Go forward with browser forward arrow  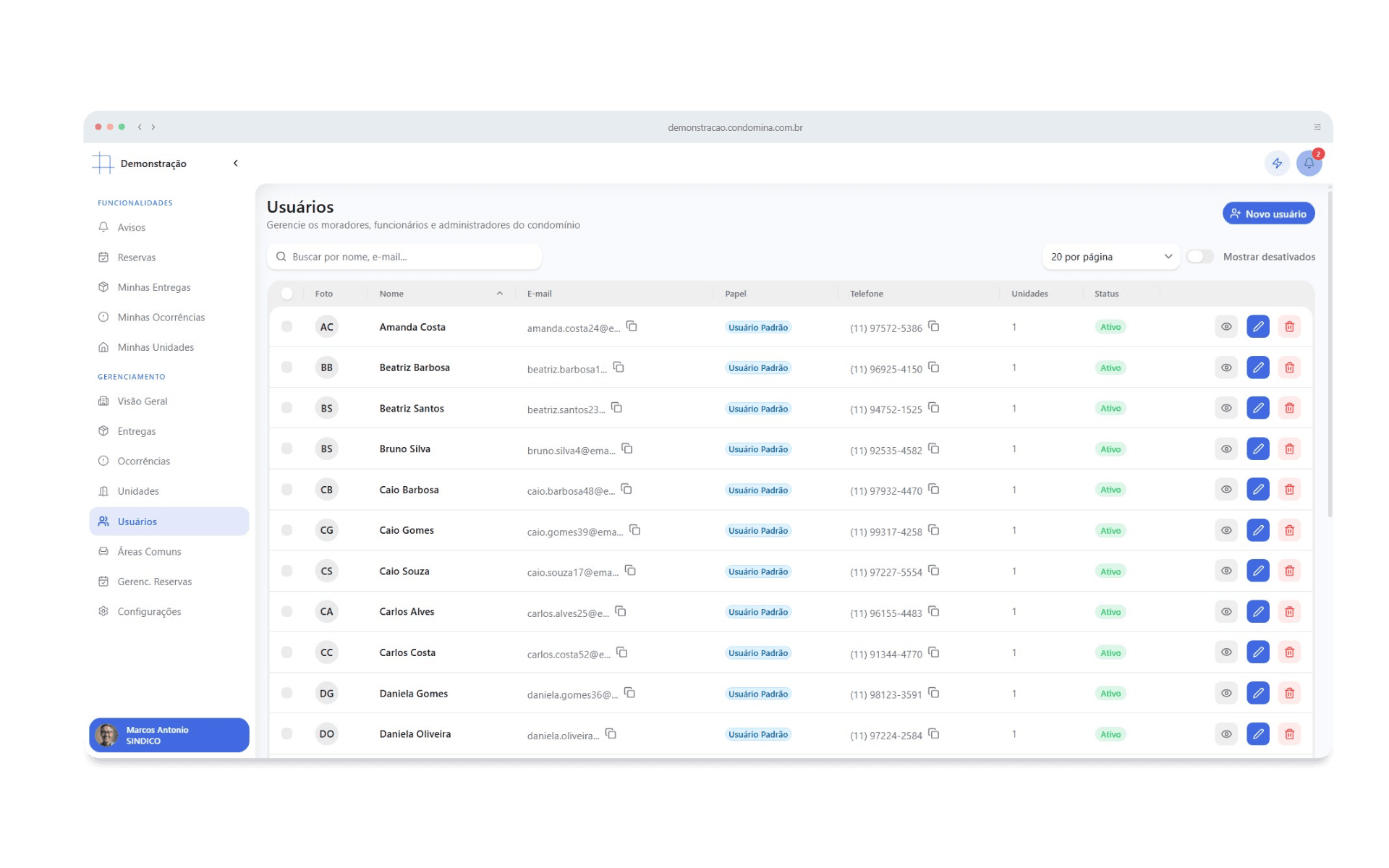tap(153, 127)
